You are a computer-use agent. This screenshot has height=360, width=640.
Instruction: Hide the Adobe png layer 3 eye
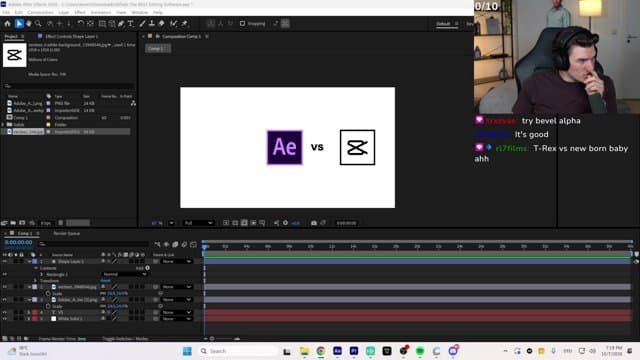pyautogui.click(x=4, y=300)
